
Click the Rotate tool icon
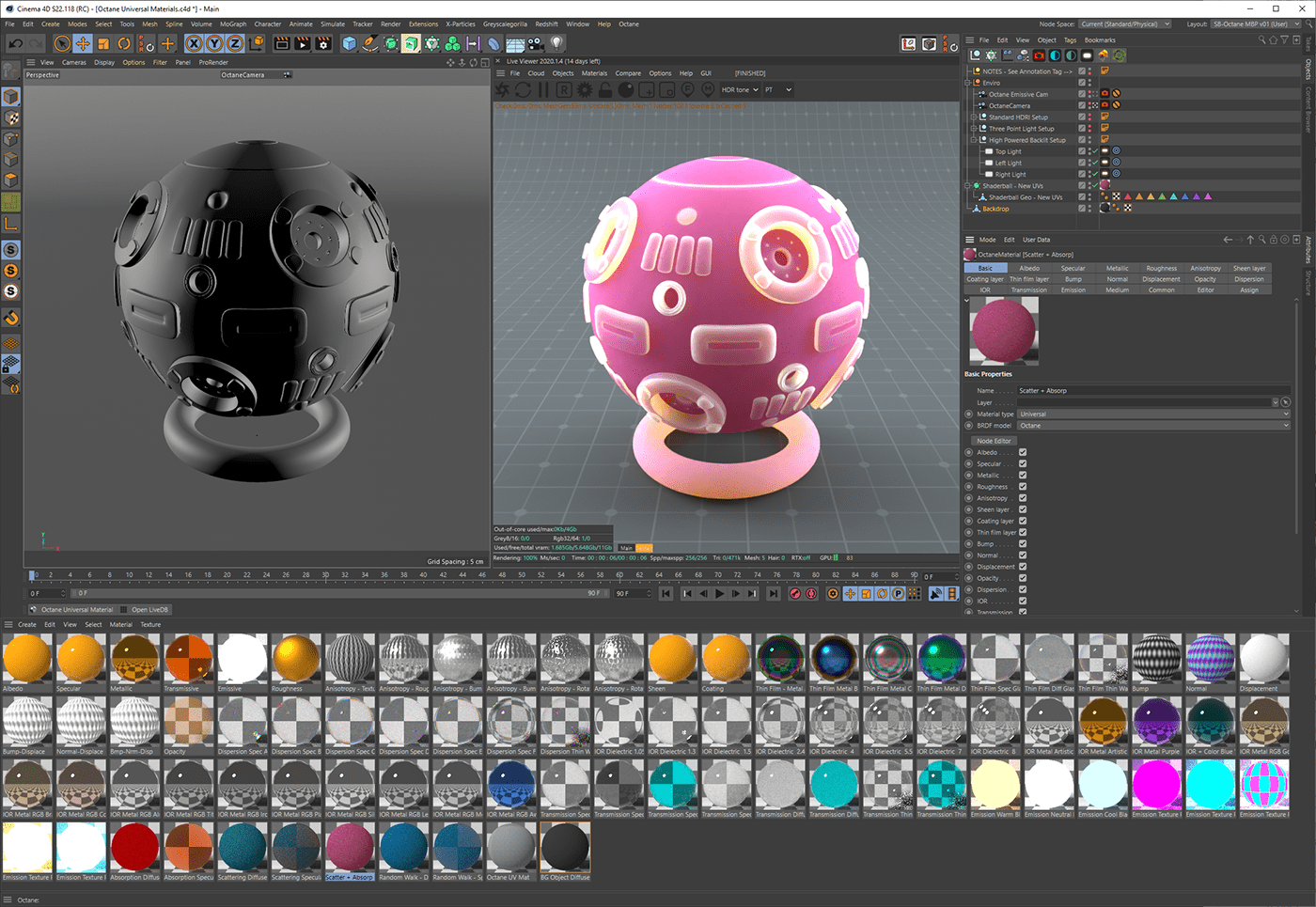click(x=124, y=43)
